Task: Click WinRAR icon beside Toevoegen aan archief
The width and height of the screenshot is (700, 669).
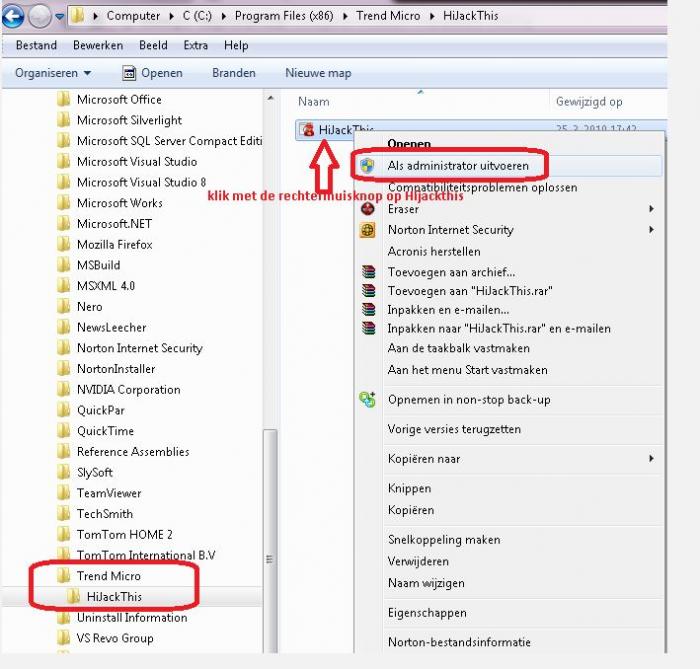Action: coord(368,271)
